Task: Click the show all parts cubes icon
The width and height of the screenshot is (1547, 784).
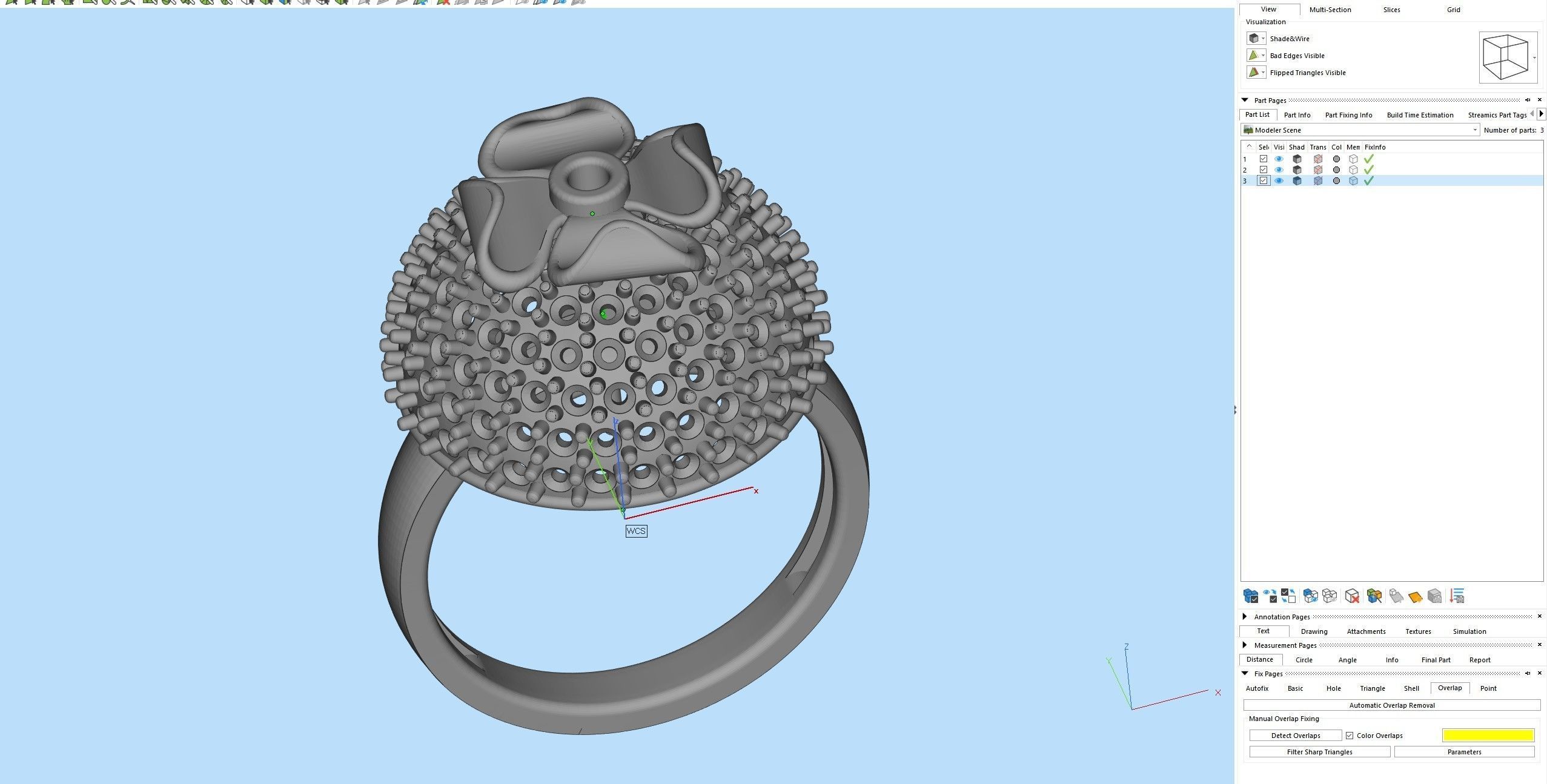Action: tap(1311, 596)
